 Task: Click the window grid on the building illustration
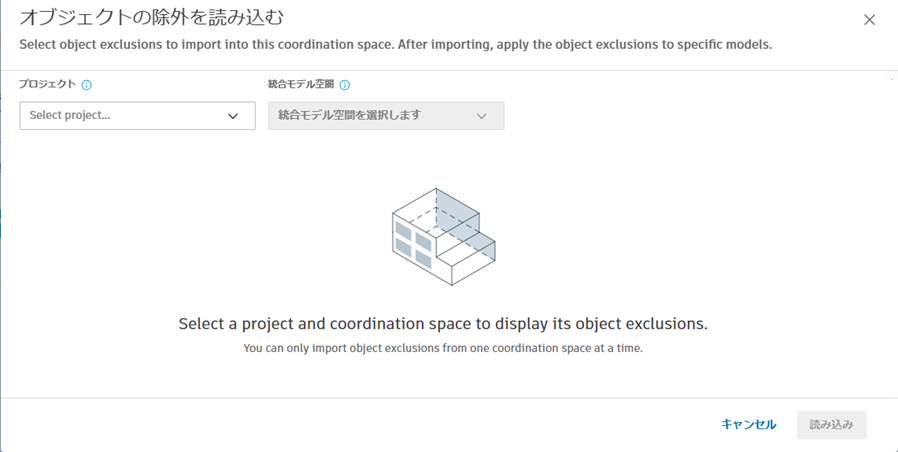[x=413, y=244]
